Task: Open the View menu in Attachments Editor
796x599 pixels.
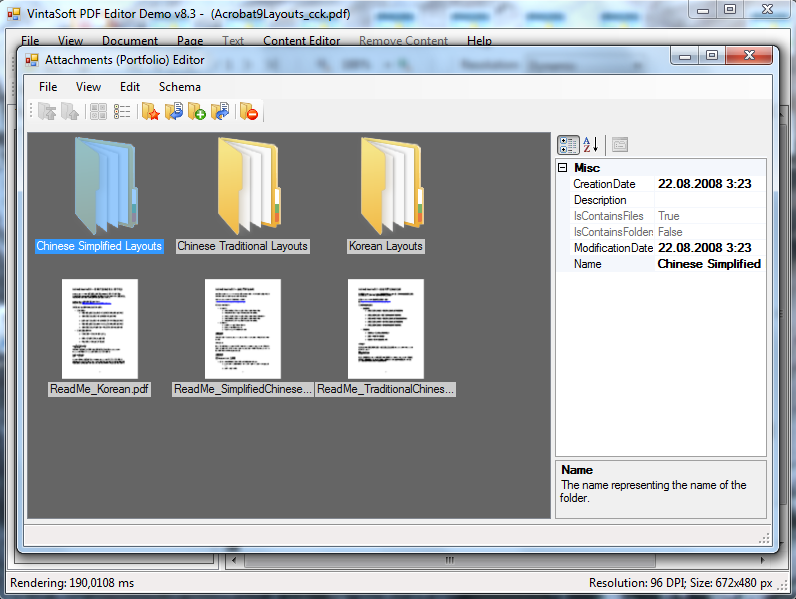Action: pyautogui.click(x=88, y=87)
